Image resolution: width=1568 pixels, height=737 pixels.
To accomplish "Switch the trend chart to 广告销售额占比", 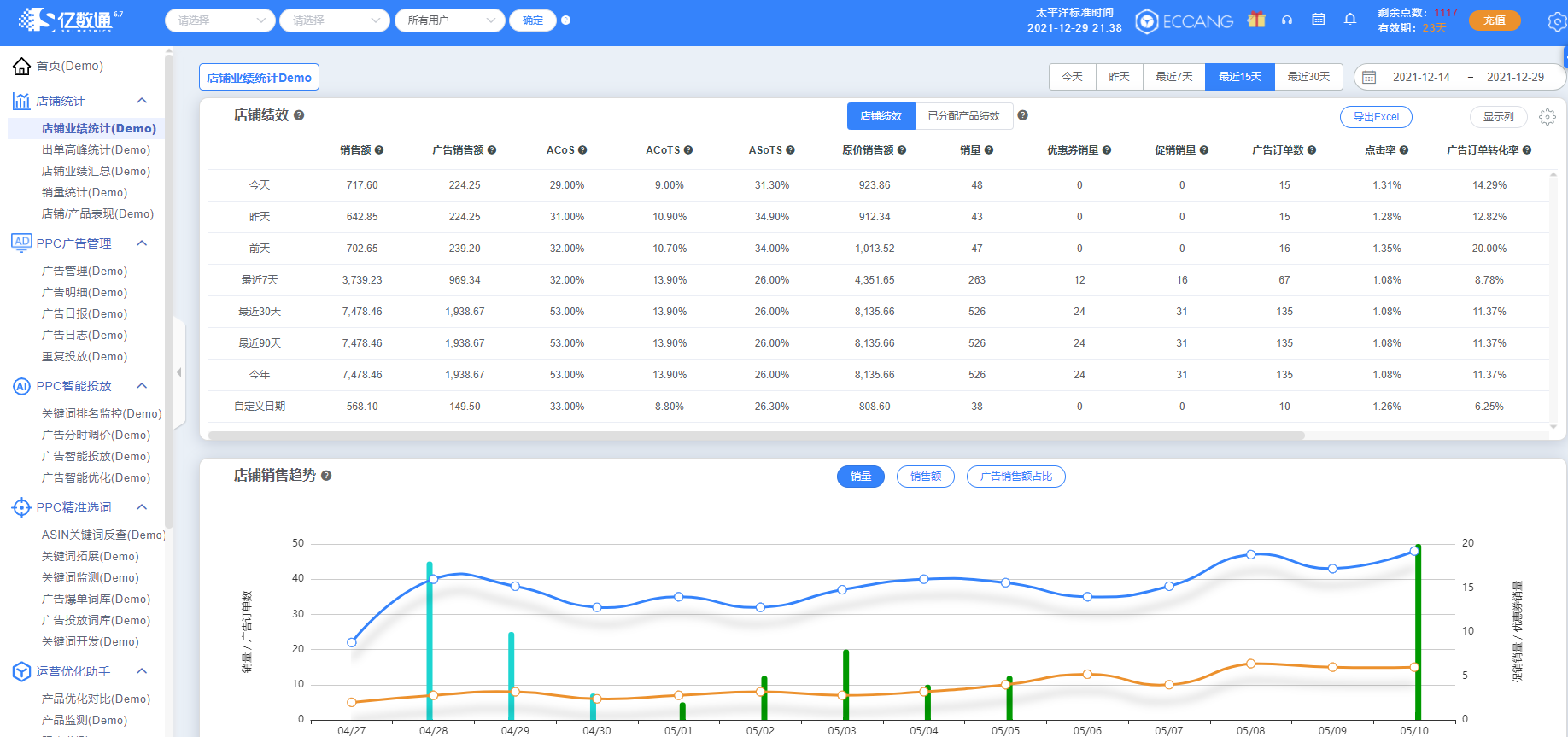I will coord(1016,477).
